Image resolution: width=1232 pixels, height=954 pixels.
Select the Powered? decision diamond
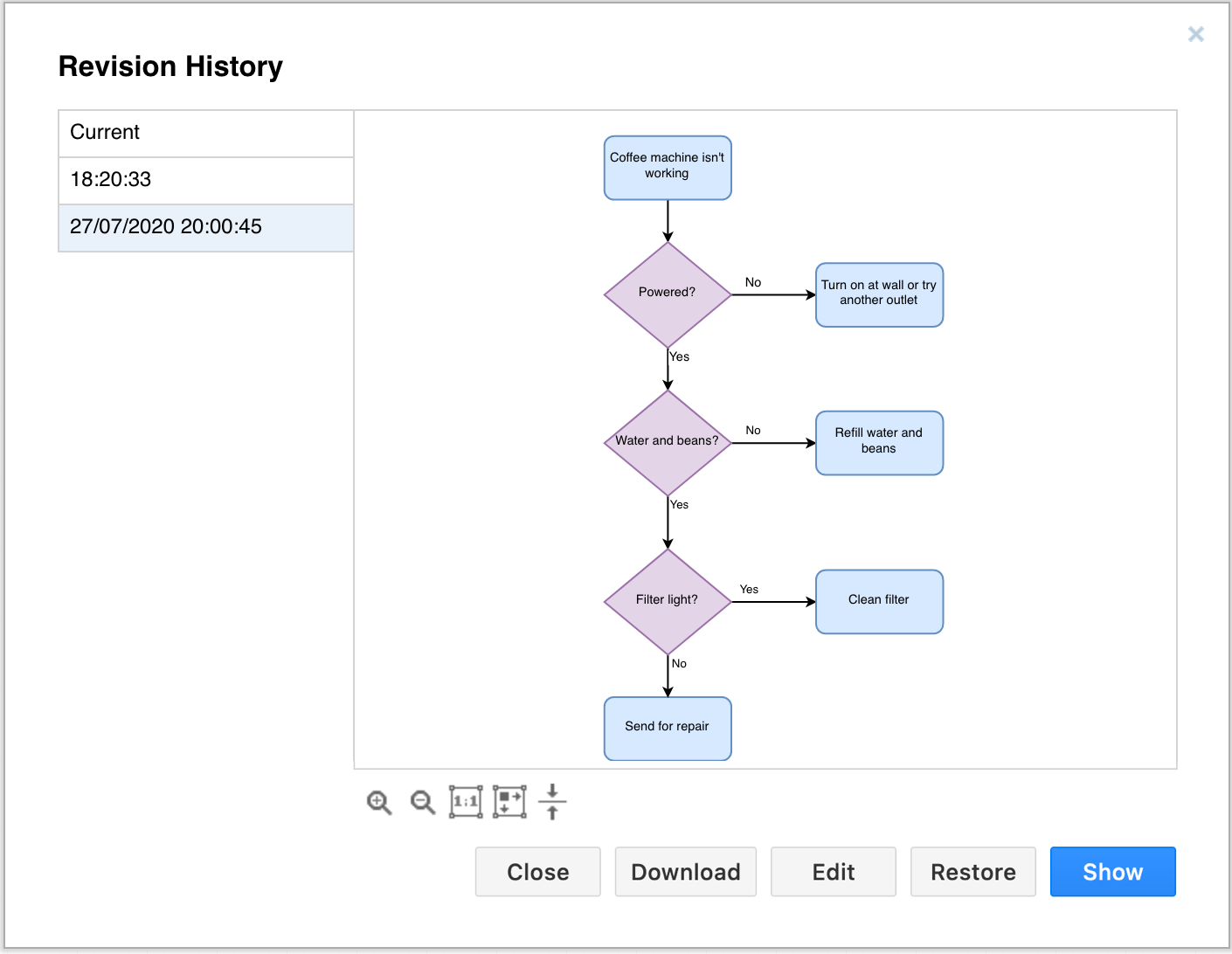pos(668,292)
